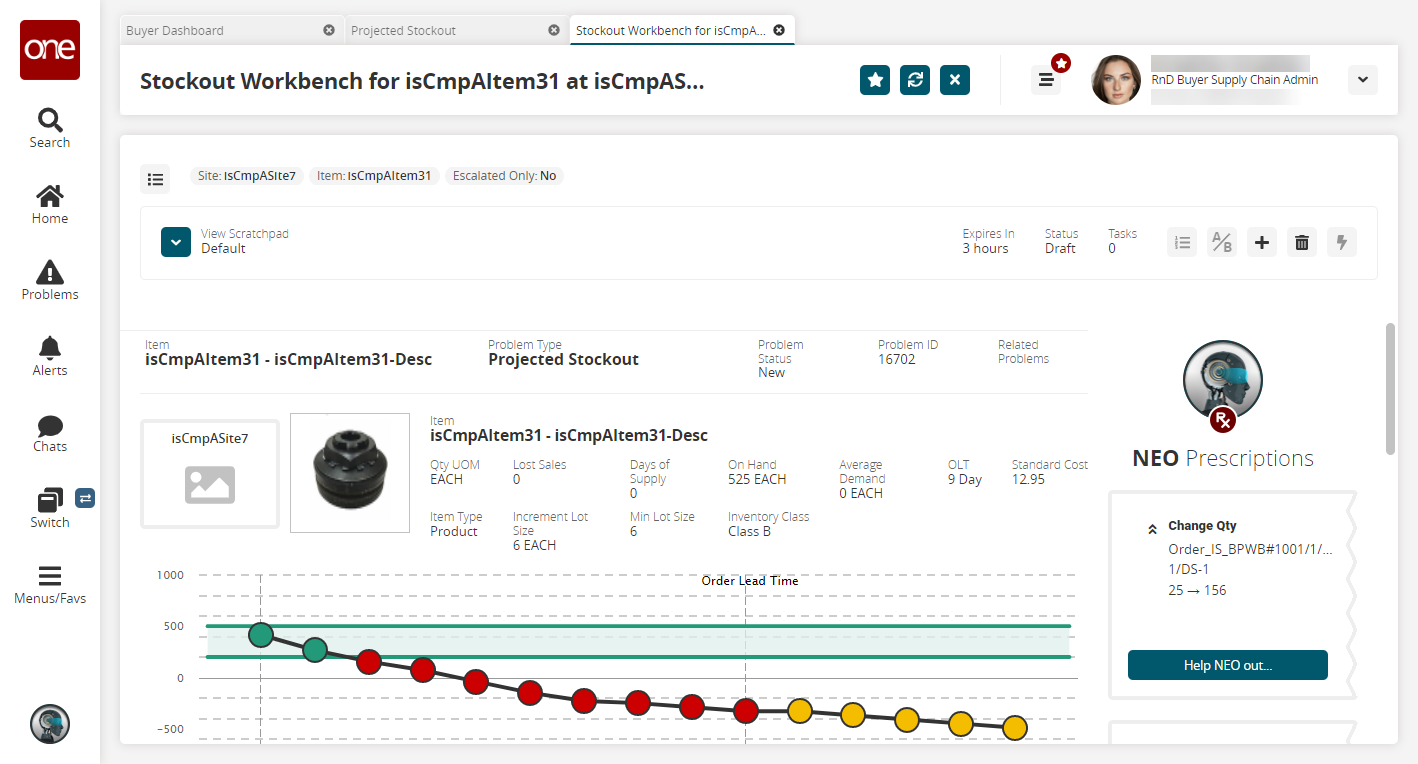Click the scratchpad A/B compare icon
Image resolution: width=1418 pixels, height=764 pixels.
pyautogui.click(x=1222, y=242)
